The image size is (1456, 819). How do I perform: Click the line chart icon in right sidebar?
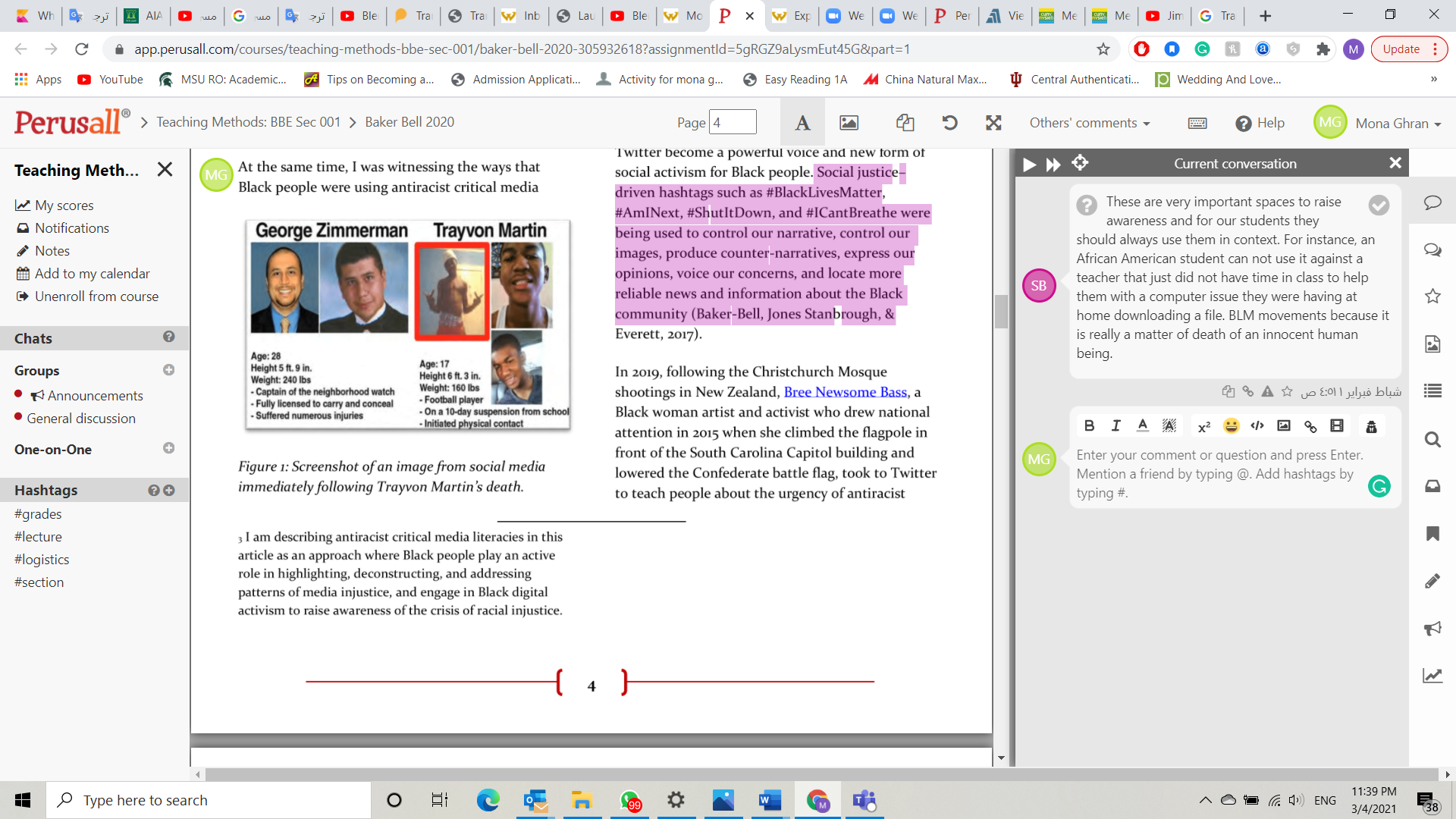coord(1432,676)
